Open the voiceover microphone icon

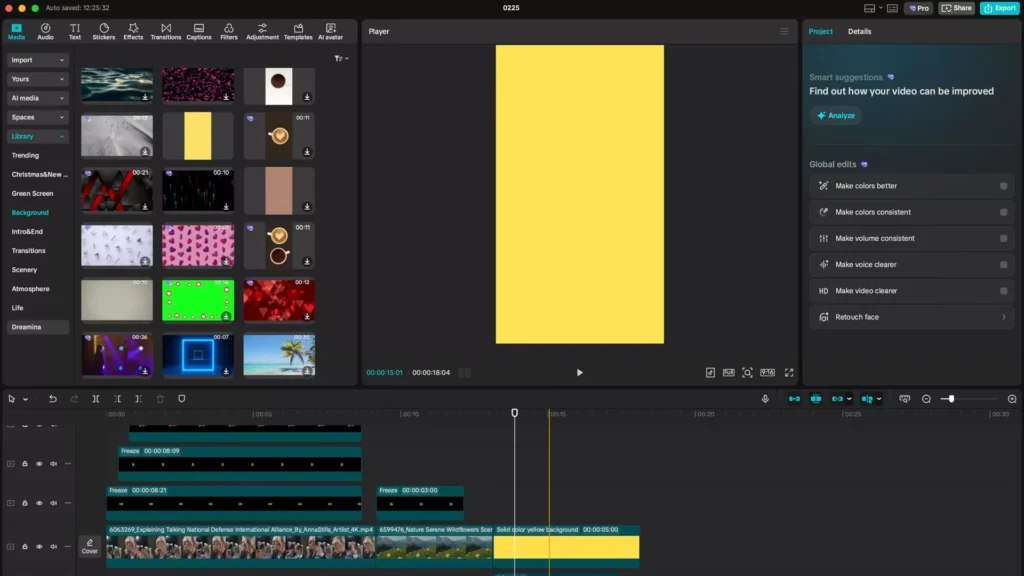[764, 398]
